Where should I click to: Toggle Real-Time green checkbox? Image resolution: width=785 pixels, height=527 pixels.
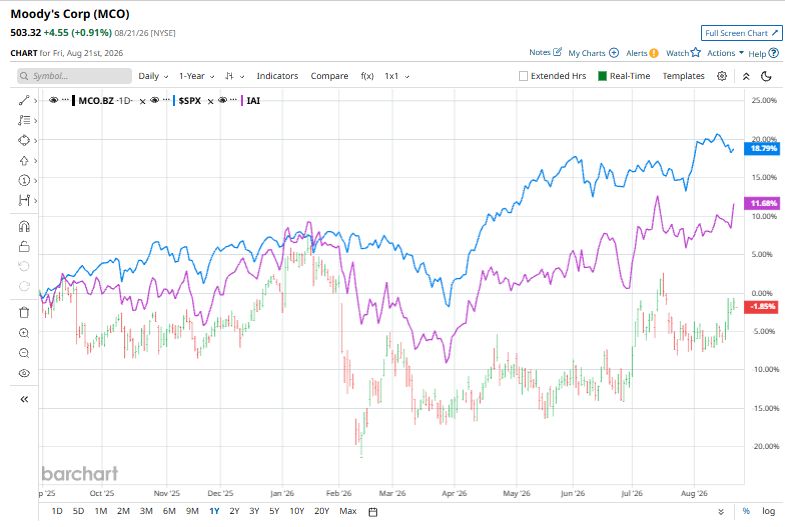(x=602, y=76)
